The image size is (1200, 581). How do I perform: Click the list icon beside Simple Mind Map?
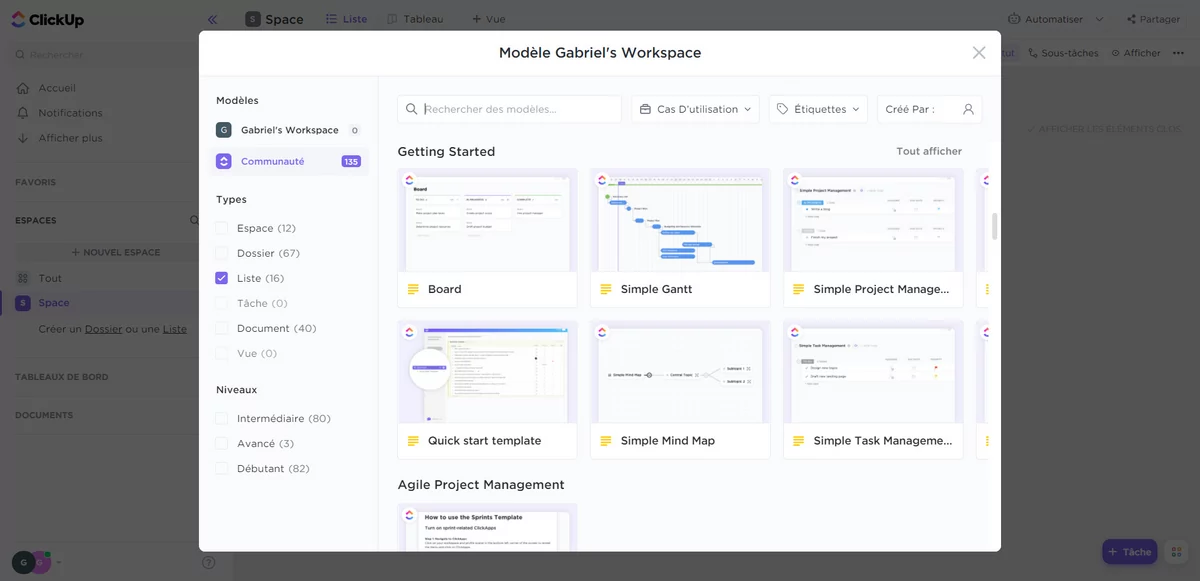605,441
